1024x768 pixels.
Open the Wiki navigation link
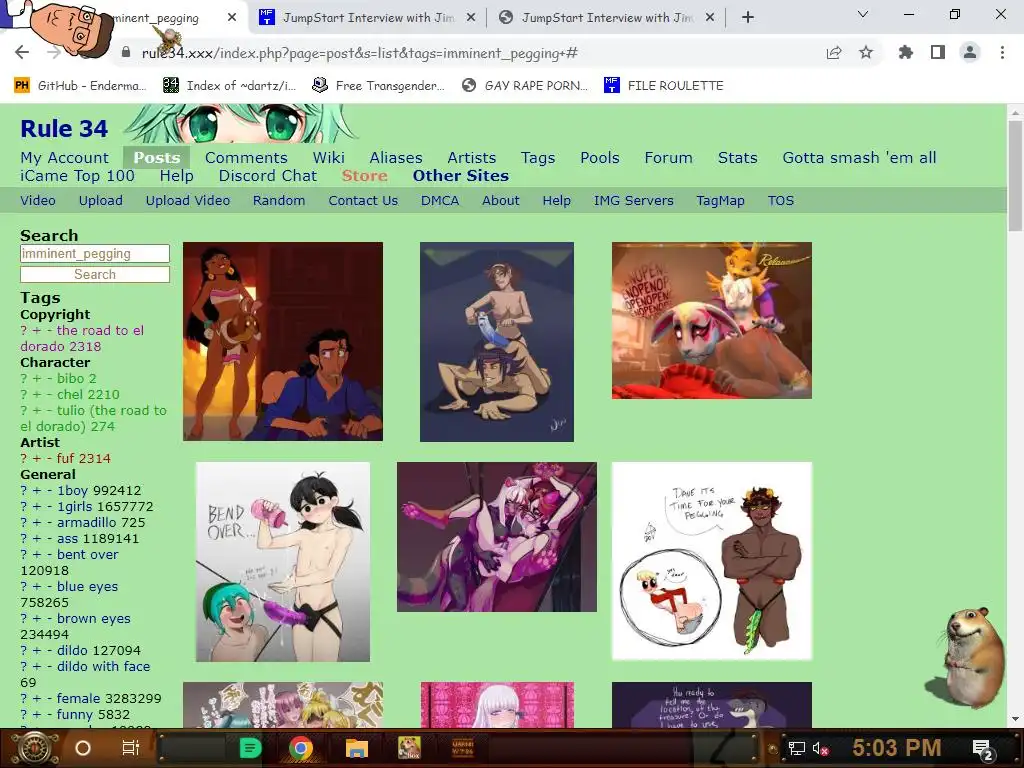328,157
